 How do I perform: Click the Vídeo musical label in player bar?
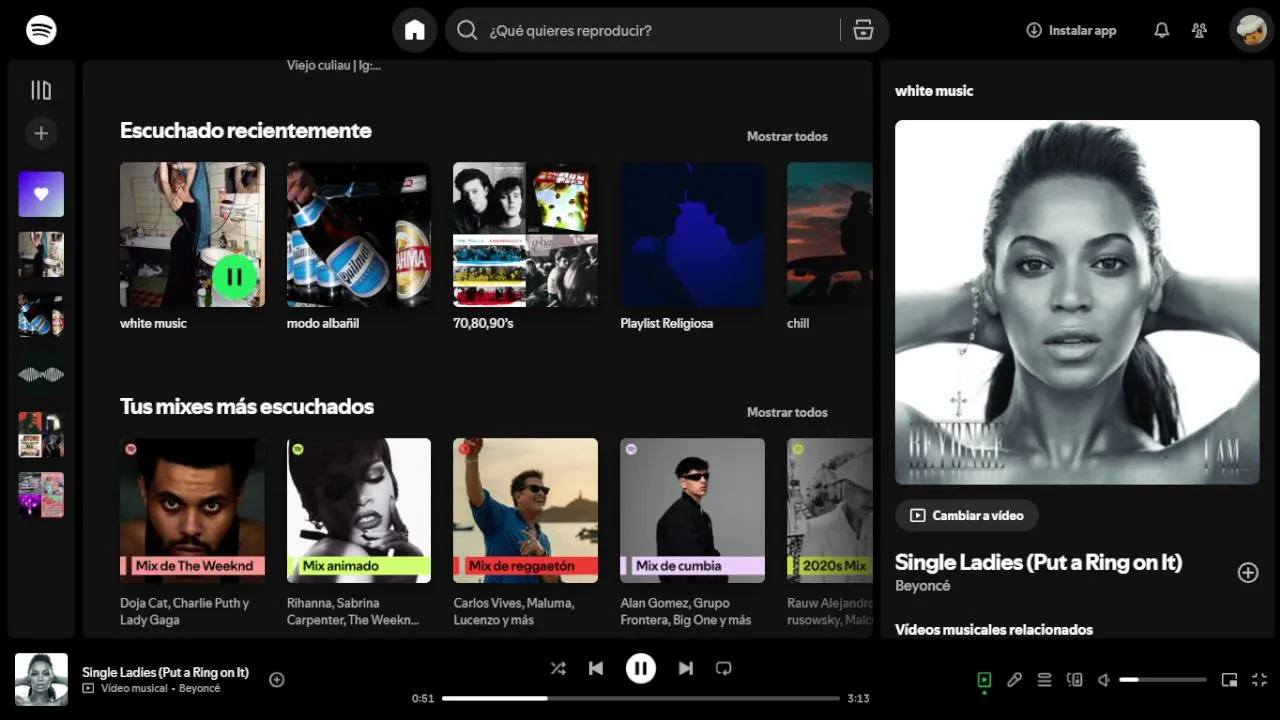tap(134, 688)
